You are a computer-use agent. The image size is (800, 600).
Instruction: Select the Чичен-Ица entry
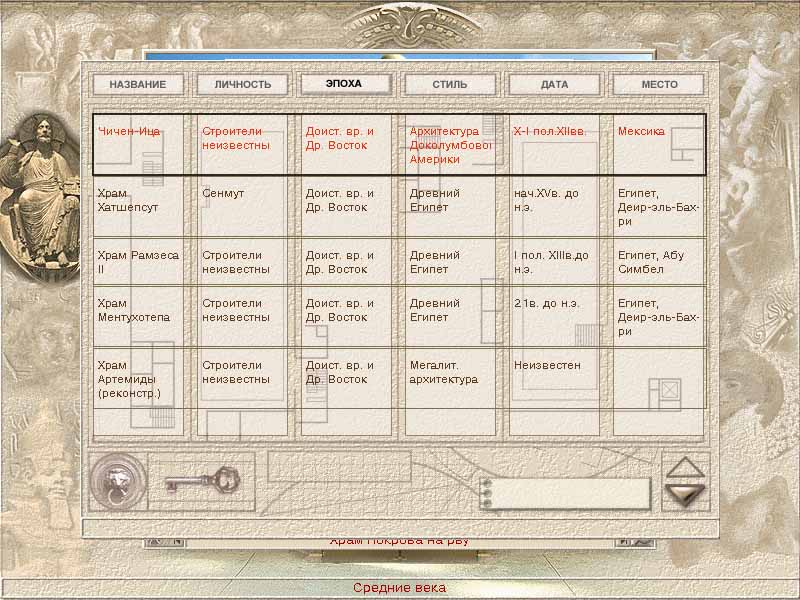(x=128, y=131)
